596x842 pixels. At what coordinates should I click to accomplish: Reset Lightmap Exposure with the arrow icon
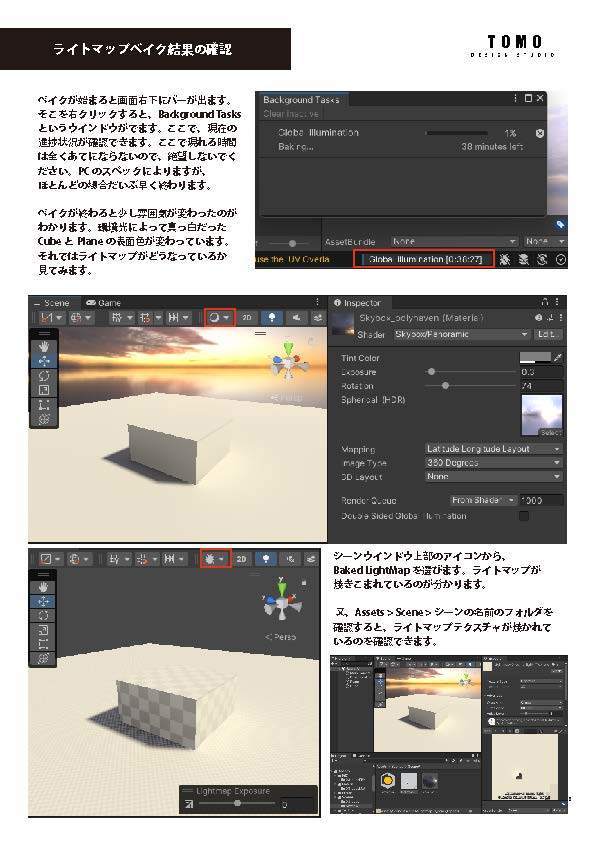[x=189, y=804]
